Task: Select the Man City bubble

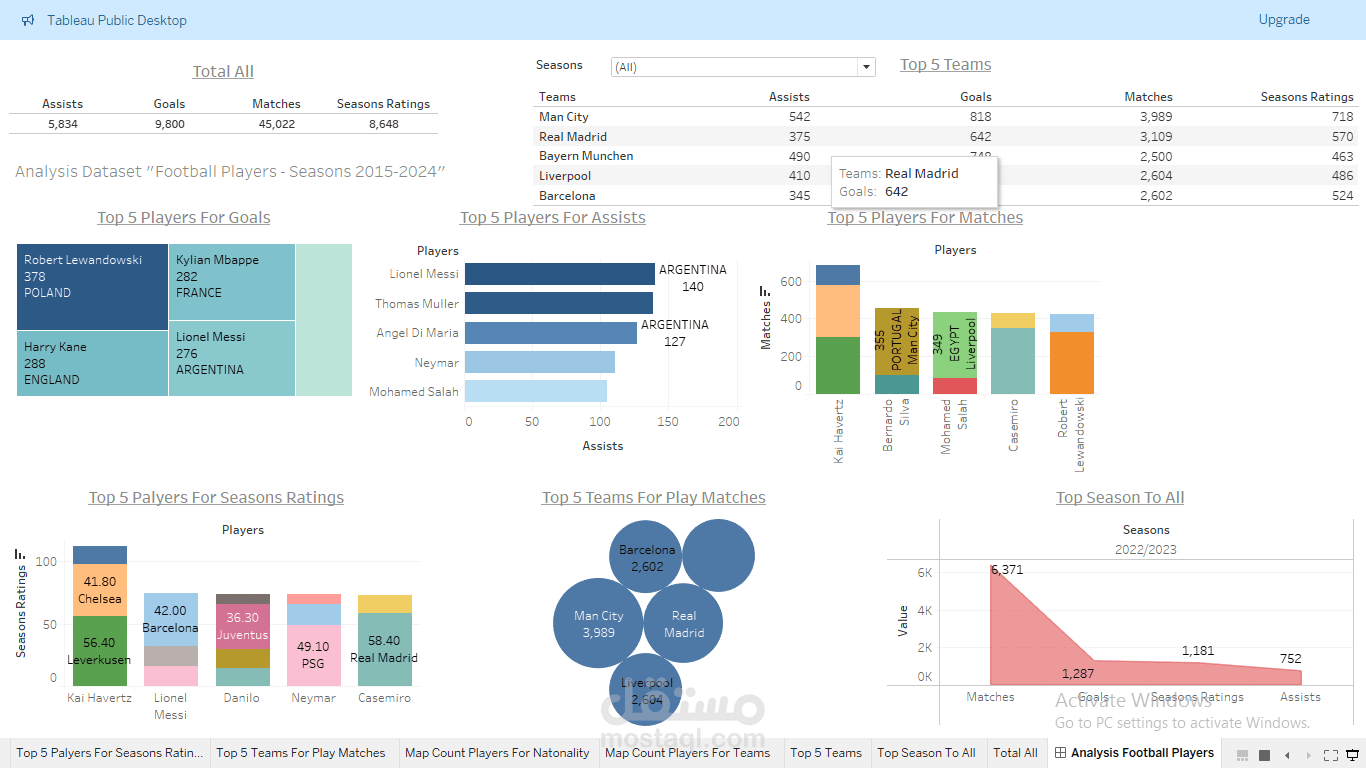Action: [x=598, y=624]
